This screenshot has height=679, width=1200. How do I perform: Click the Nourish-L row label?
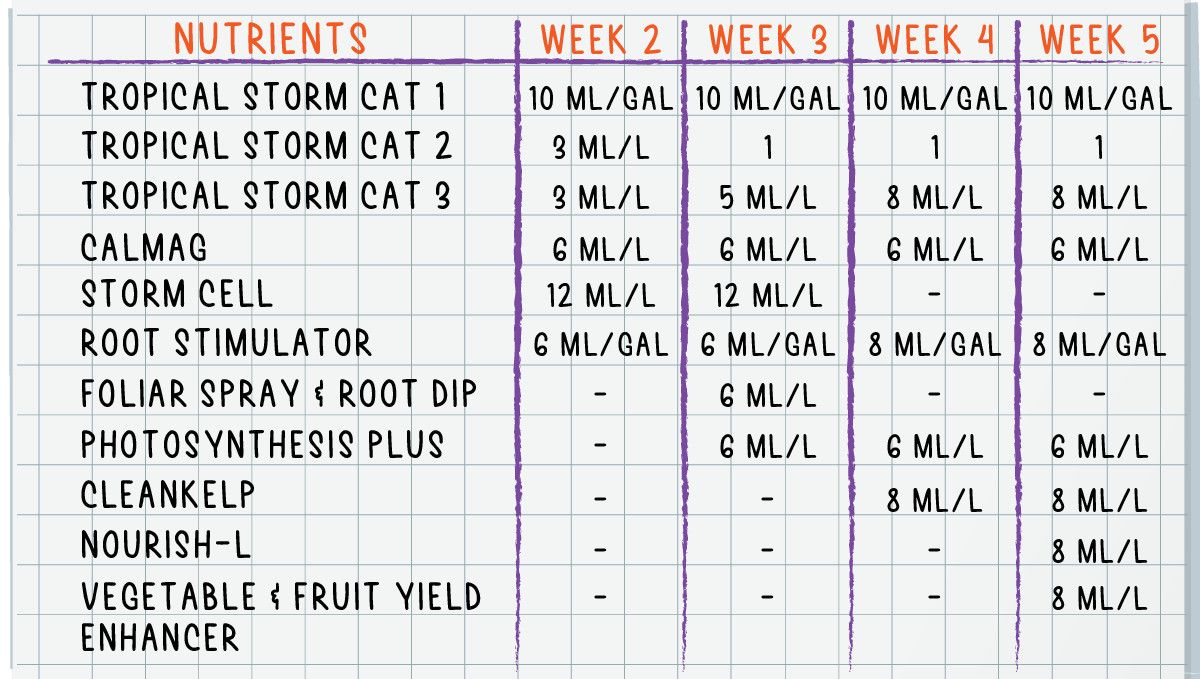[166, 545]
